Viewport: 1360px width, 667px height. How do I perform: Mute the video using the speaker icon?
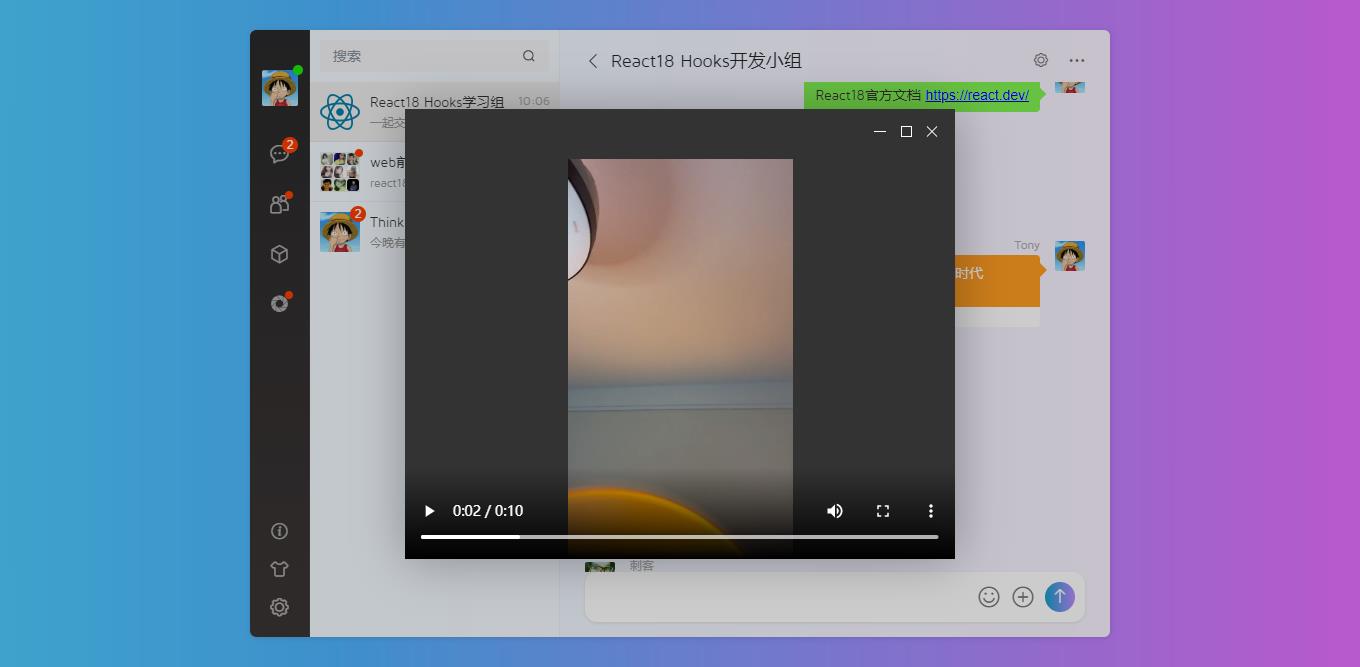coord(835,511)
